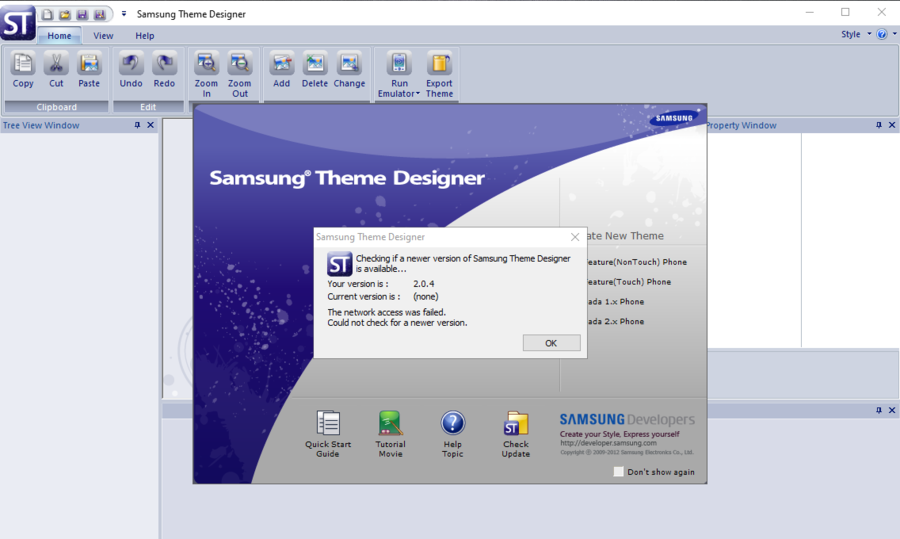Open the Help ribbon tab
Viewport: 900px width, 539px height.
145,36
